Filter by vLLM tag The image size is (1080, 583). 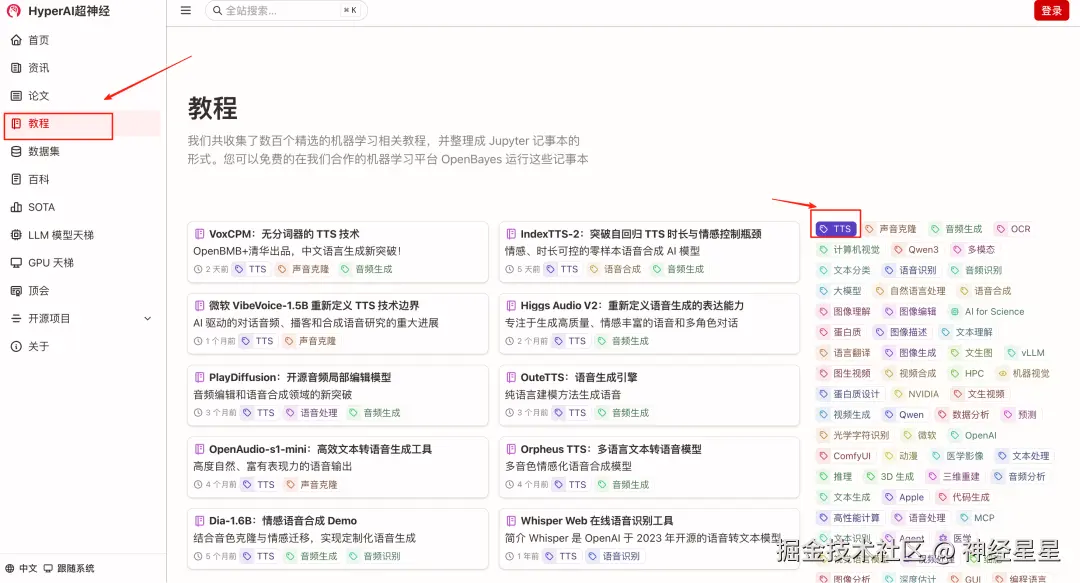(1026, 353)
